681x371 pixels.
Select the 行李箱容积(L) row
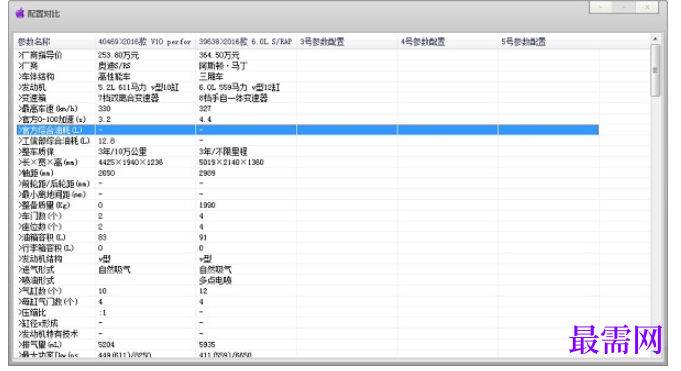click(x=307, y=248)
